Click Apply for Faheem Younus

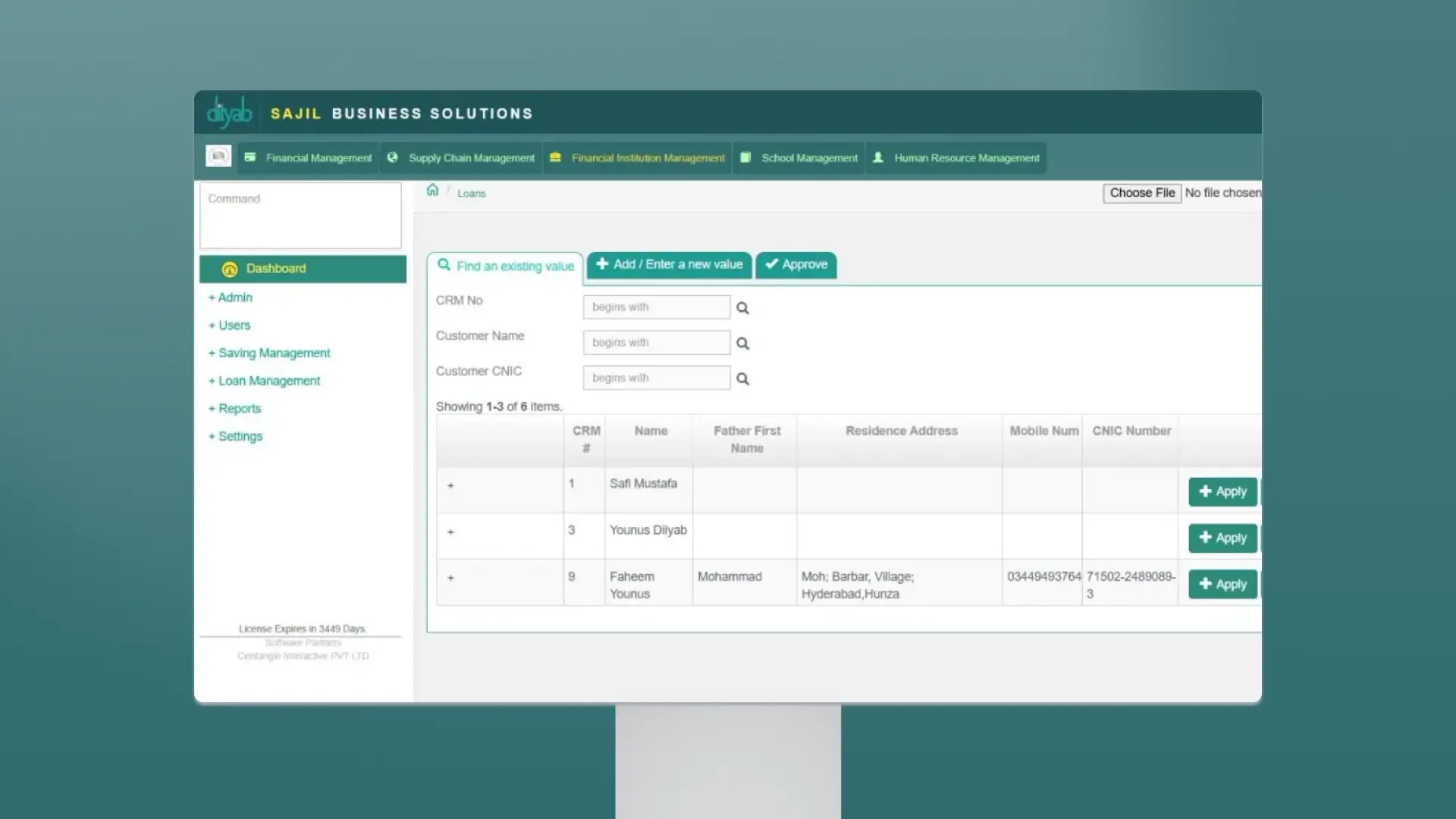click(x=1222, y=584)
